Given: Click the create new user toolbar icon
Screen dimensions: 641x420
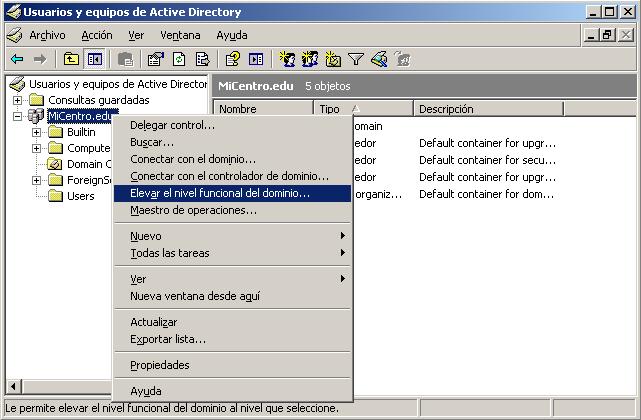Looking at the screenshot, I should (x=286, y=59).
